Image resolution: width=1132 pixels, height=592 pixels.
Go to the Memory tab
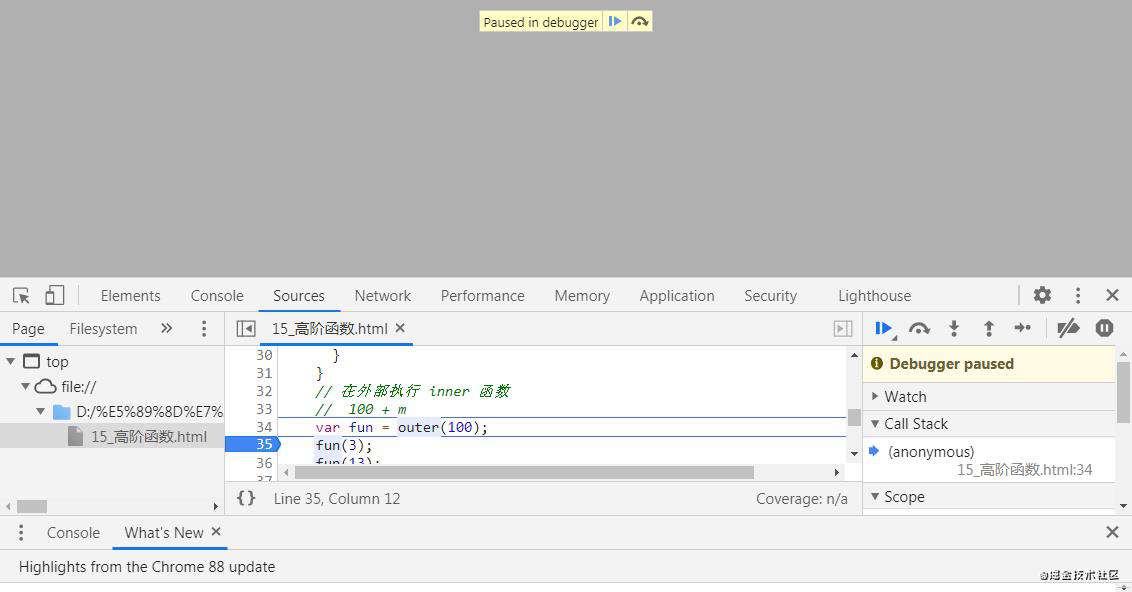582,296
